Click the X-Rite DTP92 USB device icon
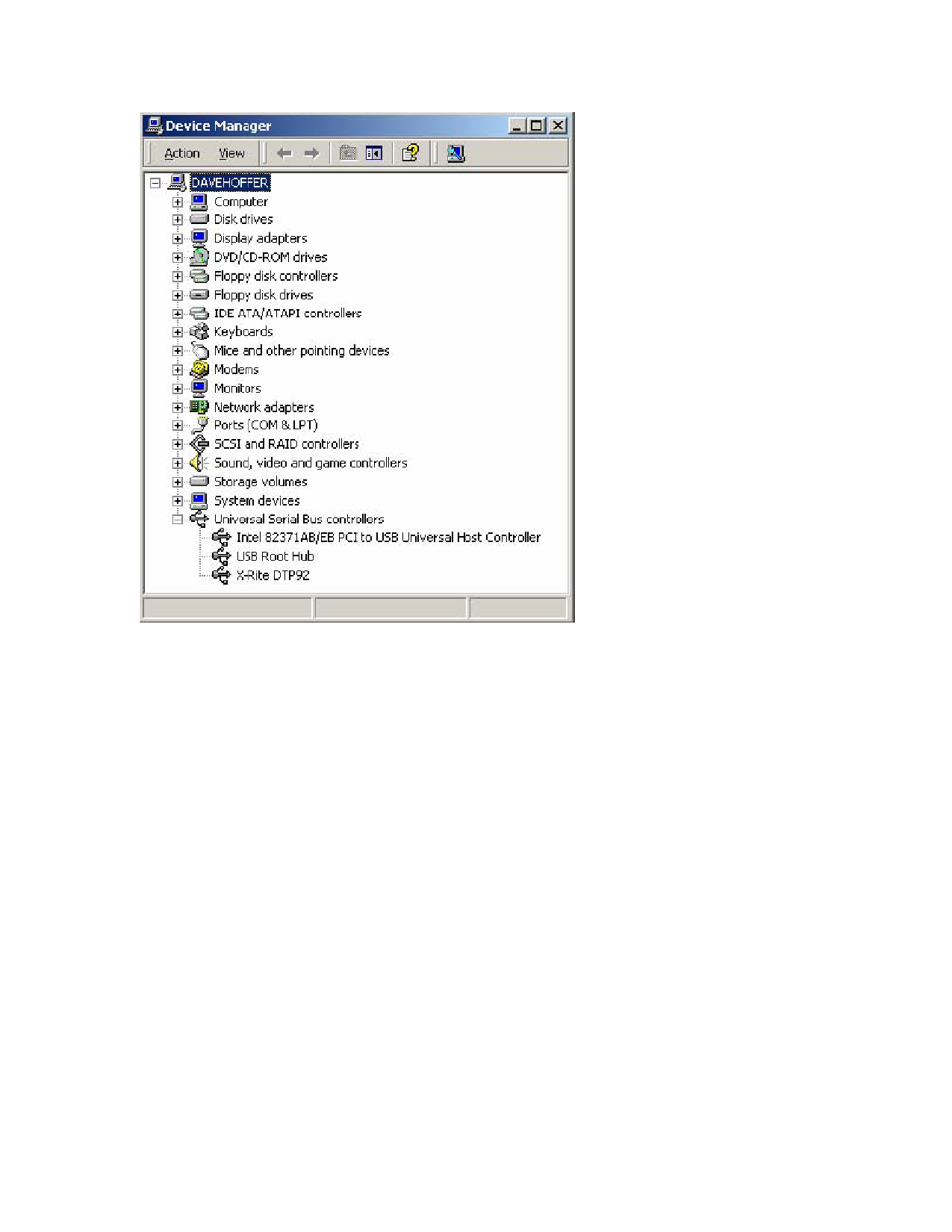The width and height of the screenshot is (952, 1232). click(x=221, y=575)
